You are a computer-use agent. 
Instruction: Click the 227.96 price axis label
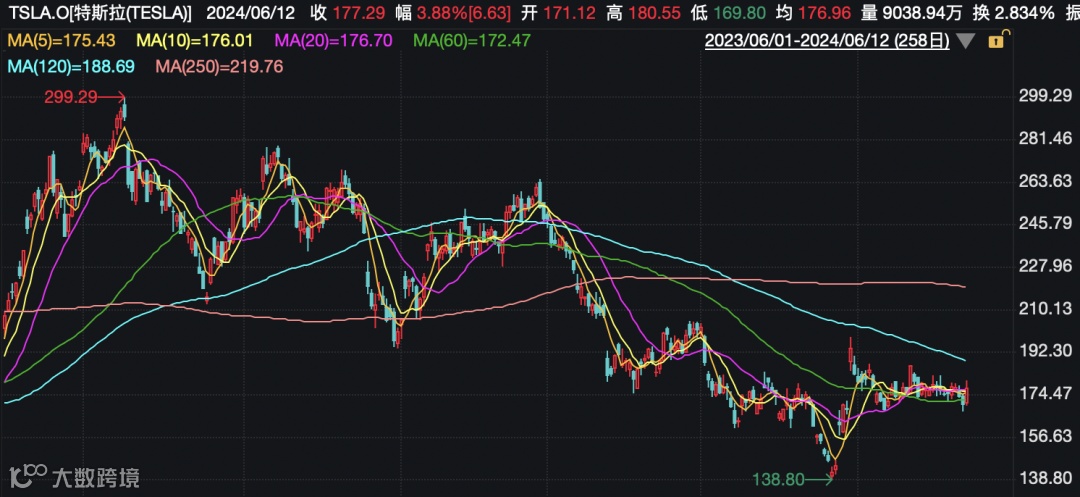[1045, 266]
